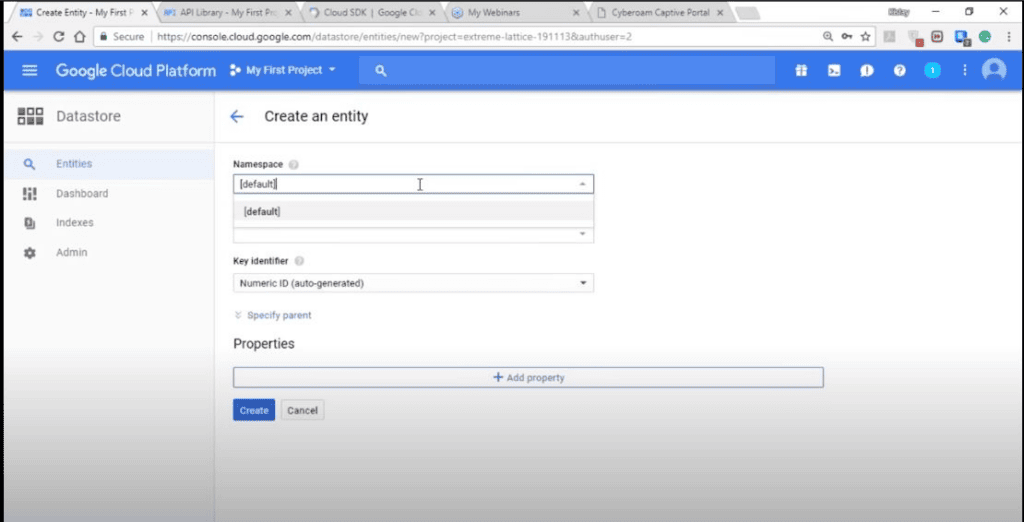The image size is (1024, 522).
Task: Click the blue Create button
Action: point(254,410)
